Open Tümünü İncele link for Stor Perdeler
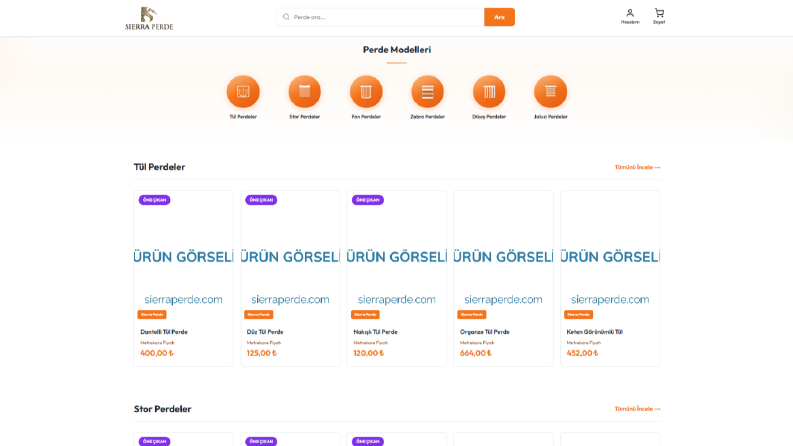This screenshot has width=793, height=446. (x=637, y=409)
